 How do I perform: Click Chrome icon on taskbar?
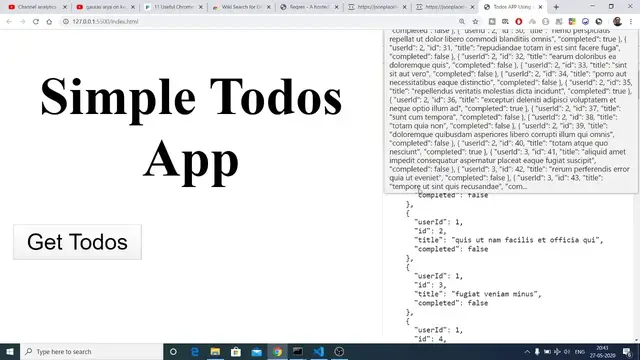click(x=277, y=351)
